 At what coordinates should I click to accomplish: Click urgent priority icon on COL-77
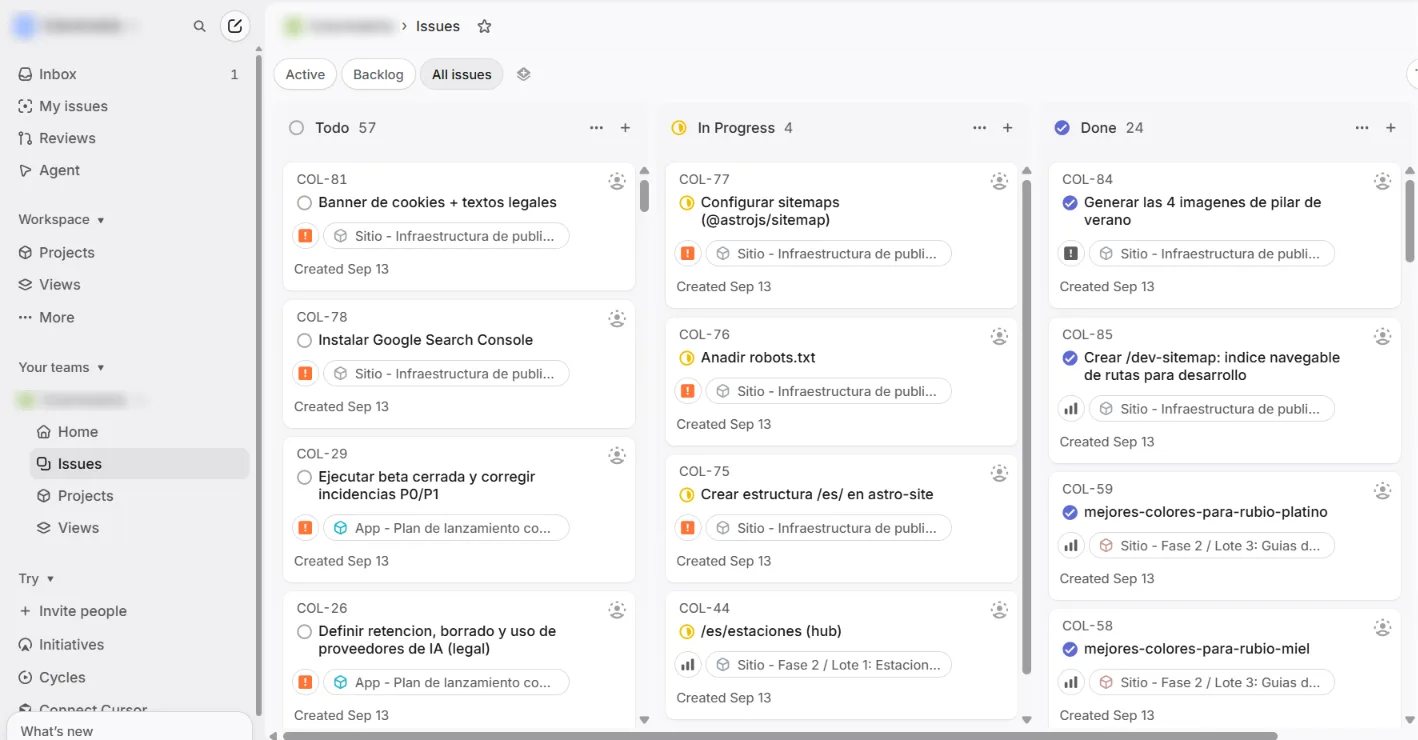(x=688, y=254)
